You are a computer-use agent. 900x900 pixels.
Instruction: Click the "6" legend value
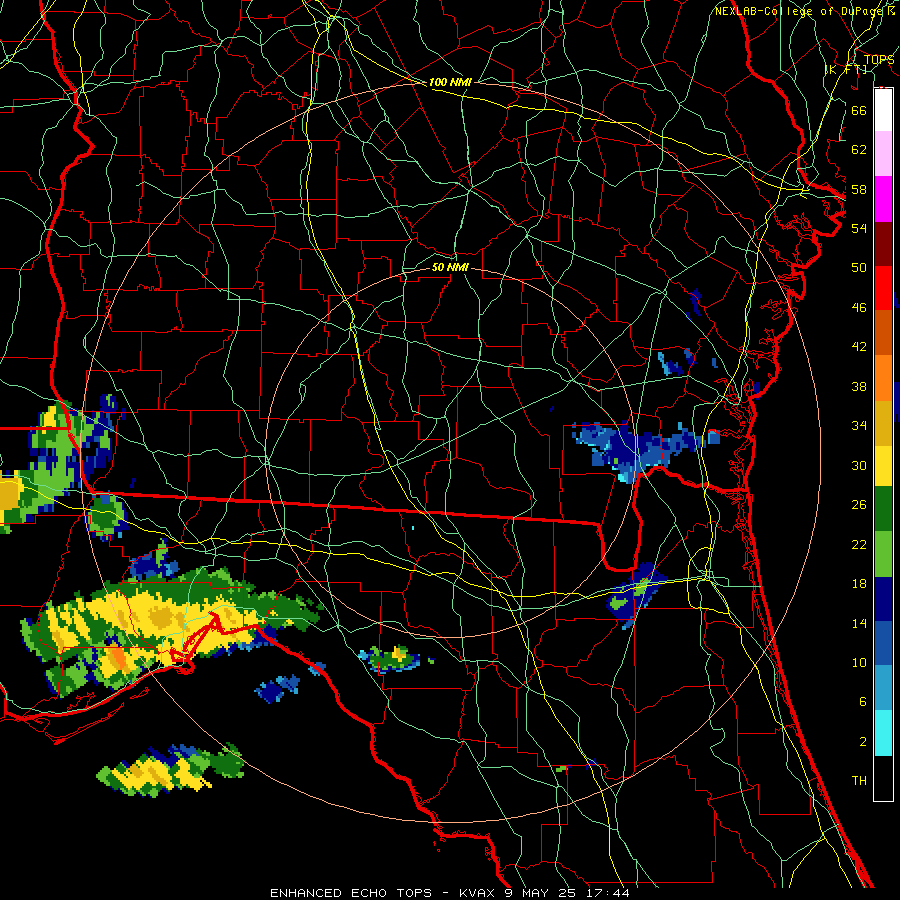point(862,702)
